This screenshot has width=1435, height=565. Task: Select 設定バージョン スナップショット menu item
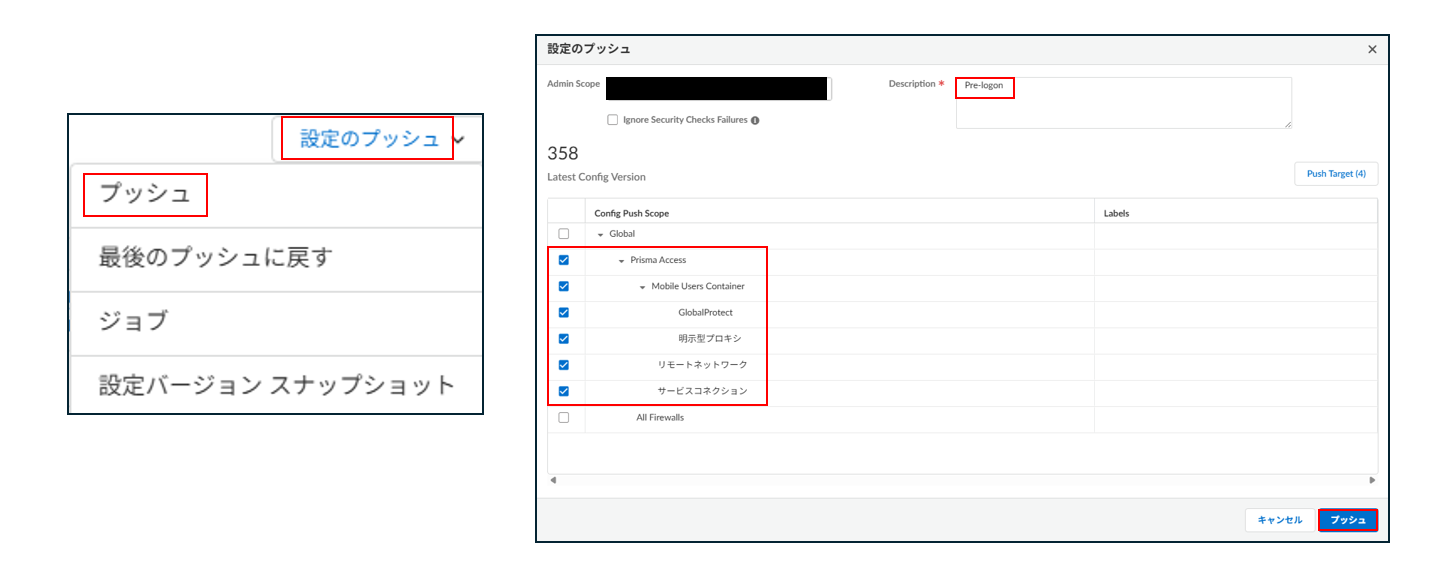tap(276, 385)
